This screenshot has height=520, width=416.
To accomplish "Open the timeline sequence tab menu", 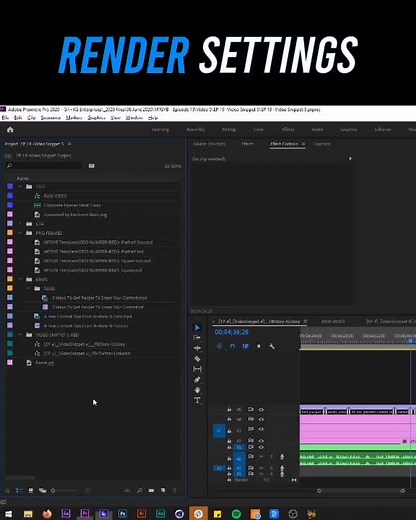I will tap(305, 321).
